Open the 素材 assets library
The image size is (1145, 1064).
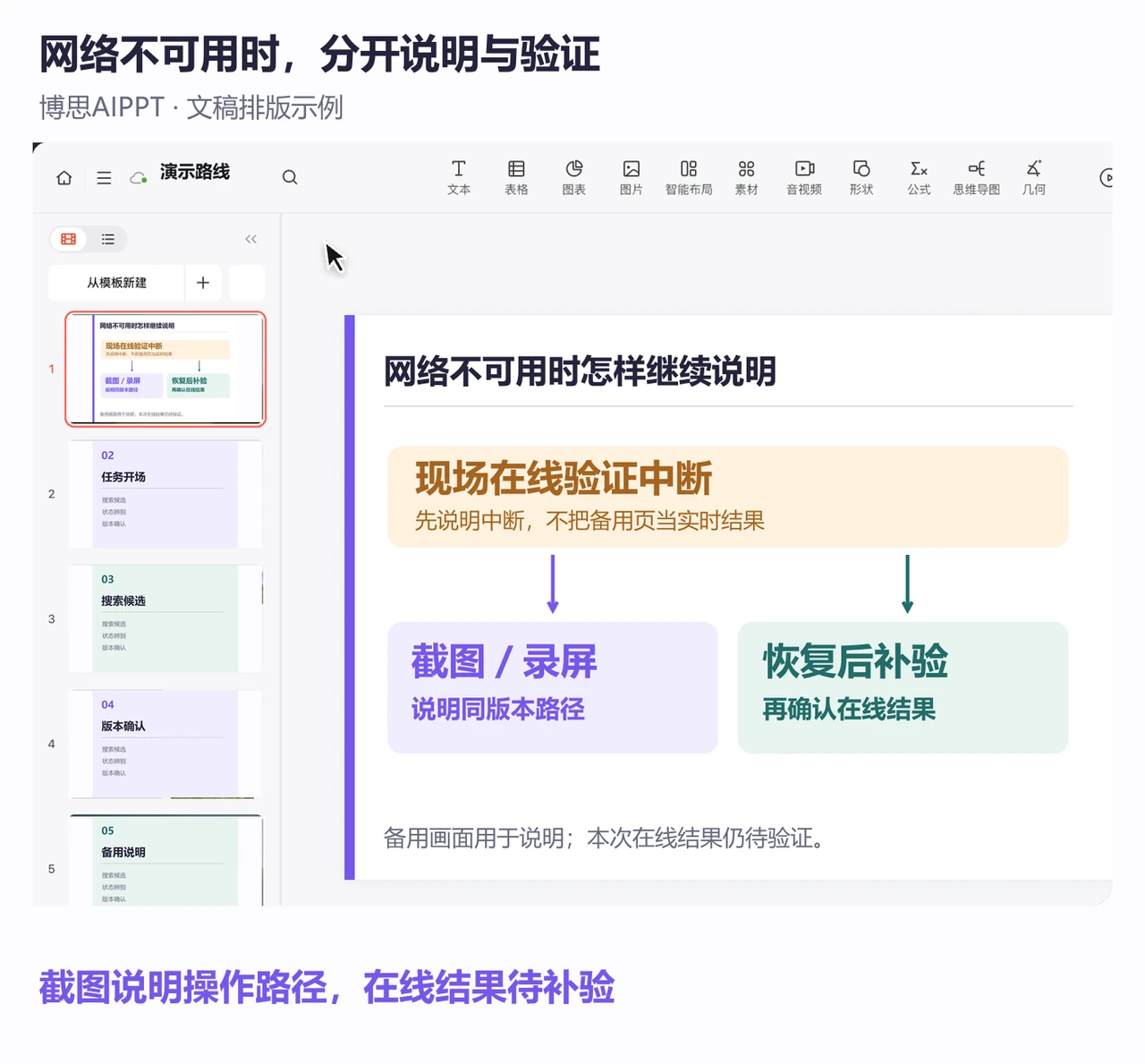point(746,177)
